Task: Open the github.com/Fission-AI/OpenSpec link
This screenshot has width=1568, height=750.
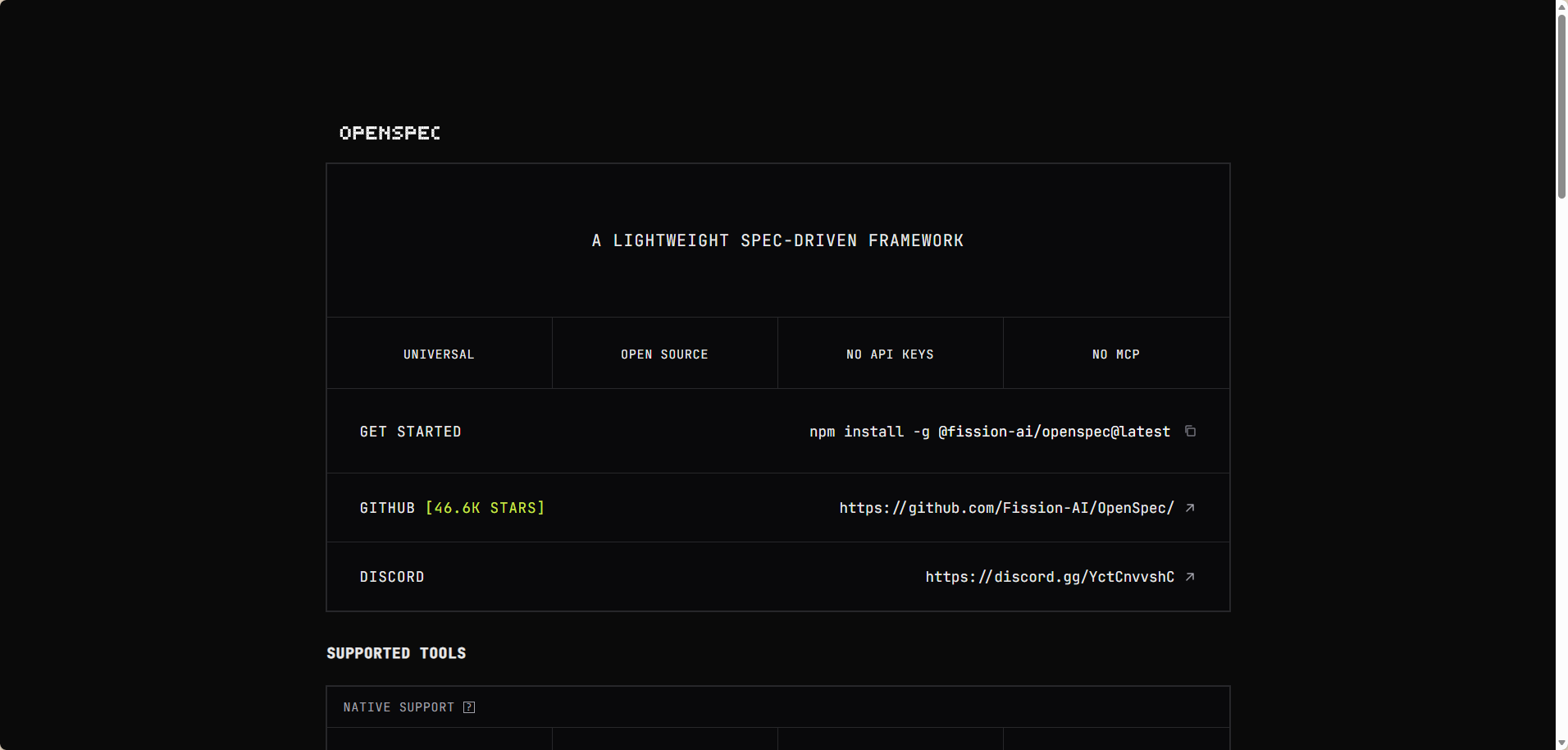Action: coord(1006,508)
